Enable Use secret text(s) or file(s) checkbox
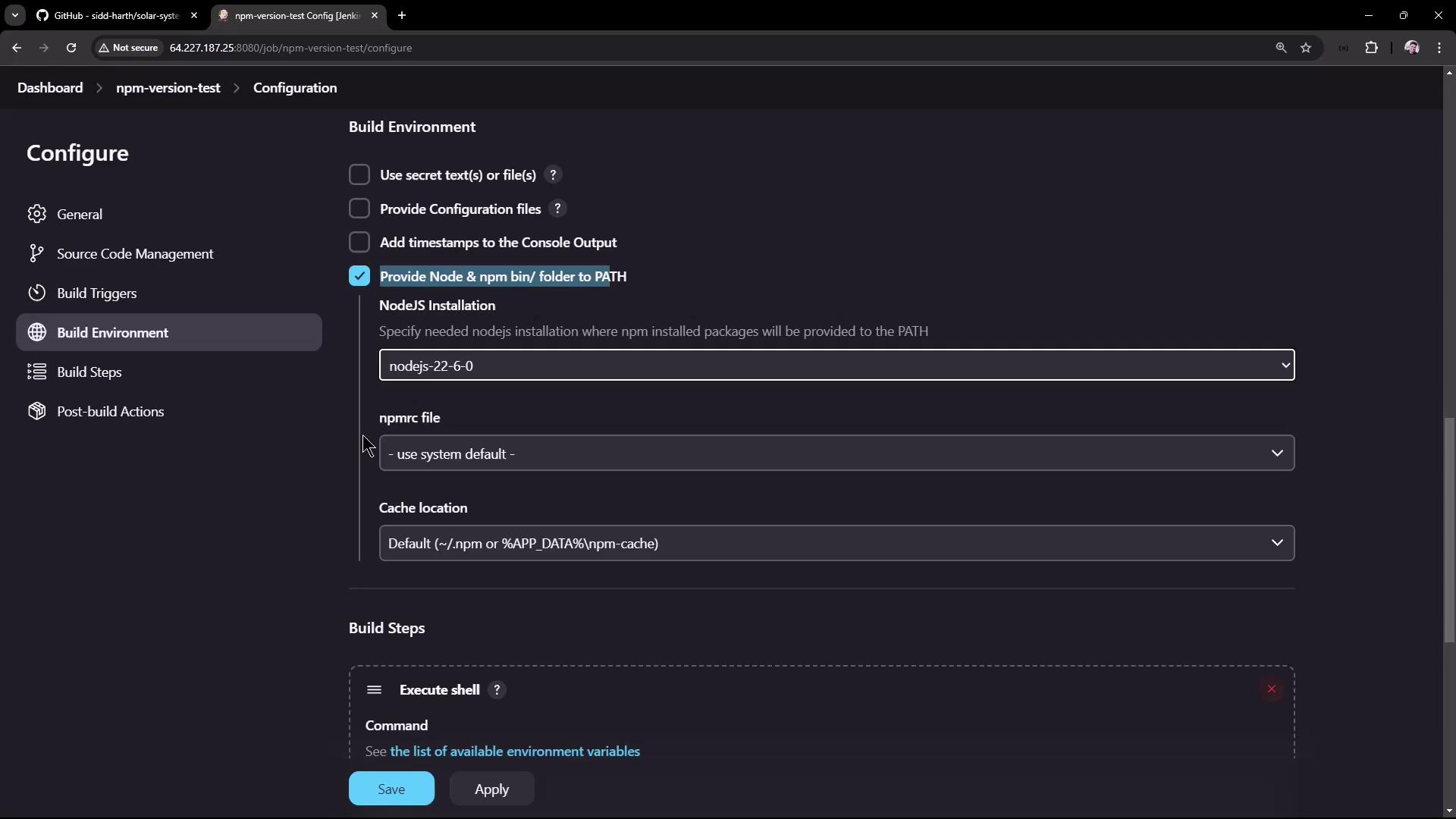The height and width of the screenshot is (819, 1456). tap(359, 175)
